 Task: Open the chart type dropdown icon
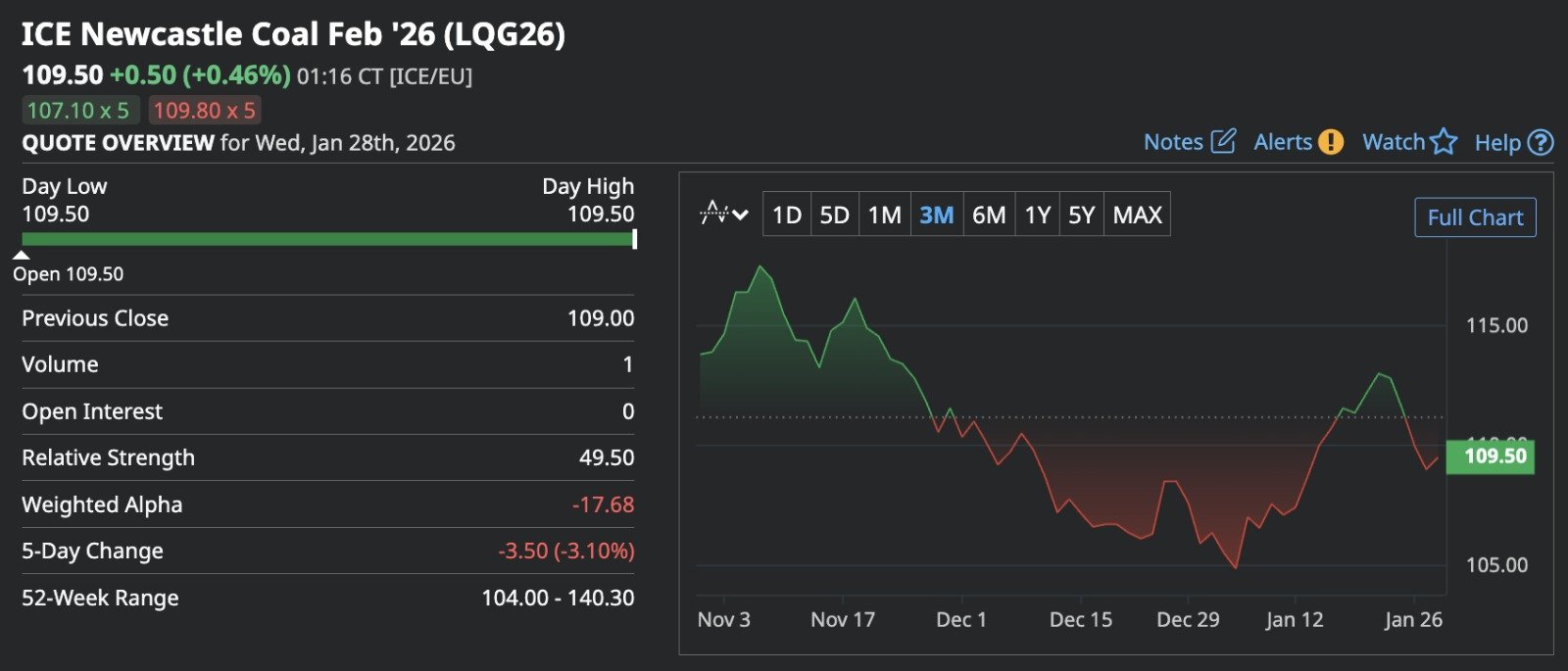[x=723, y=214]
